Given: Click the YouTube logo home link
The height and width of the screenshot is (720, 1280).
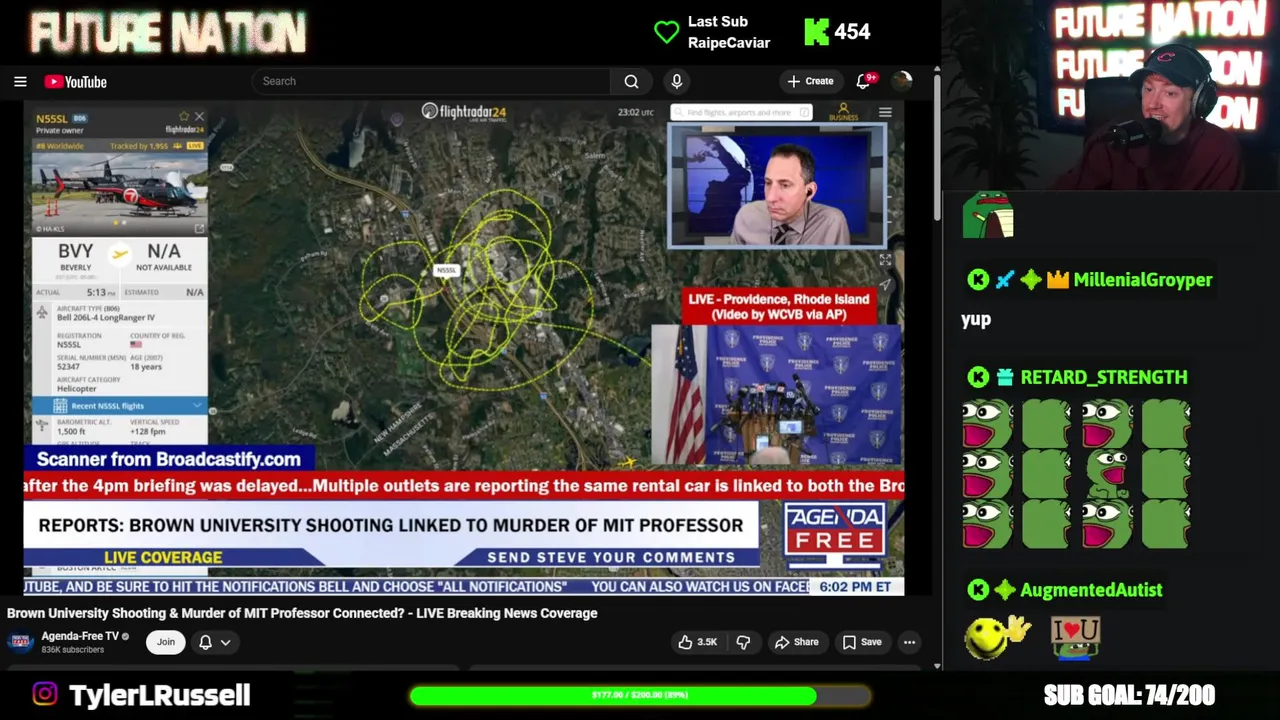Looking at the screenshot, I should [75, 82].
